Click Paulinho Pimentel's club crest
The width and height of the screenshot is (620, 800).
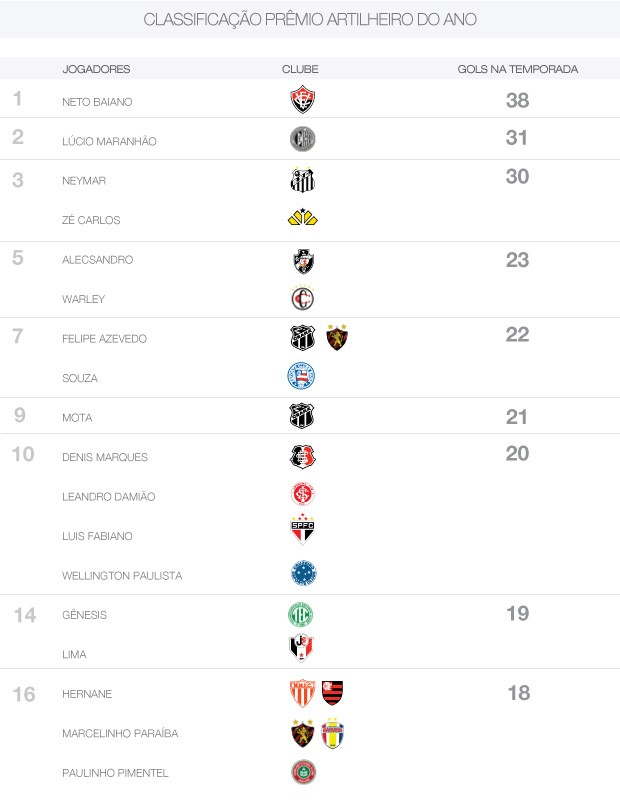tap(302, 771)
